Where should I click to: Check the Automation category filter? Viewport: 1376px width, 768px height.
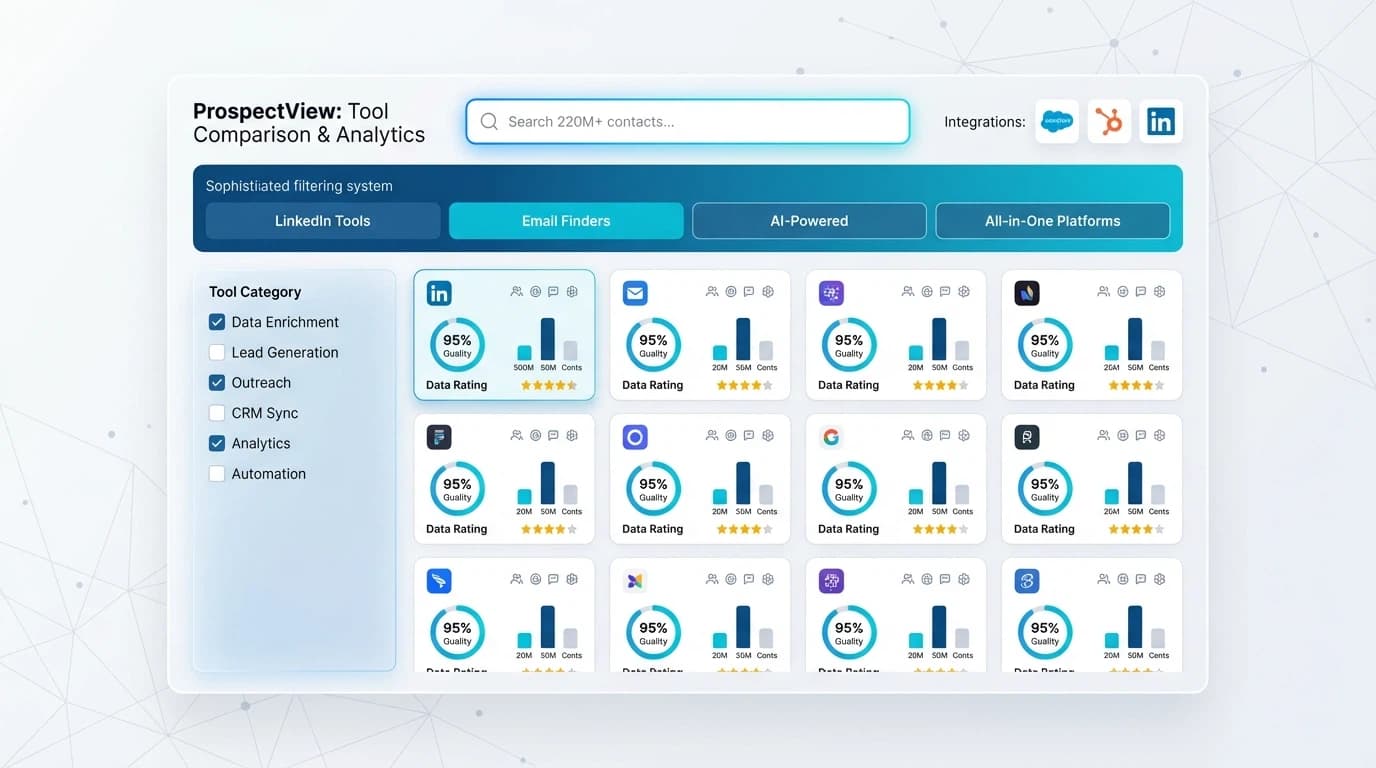[217, 473]
